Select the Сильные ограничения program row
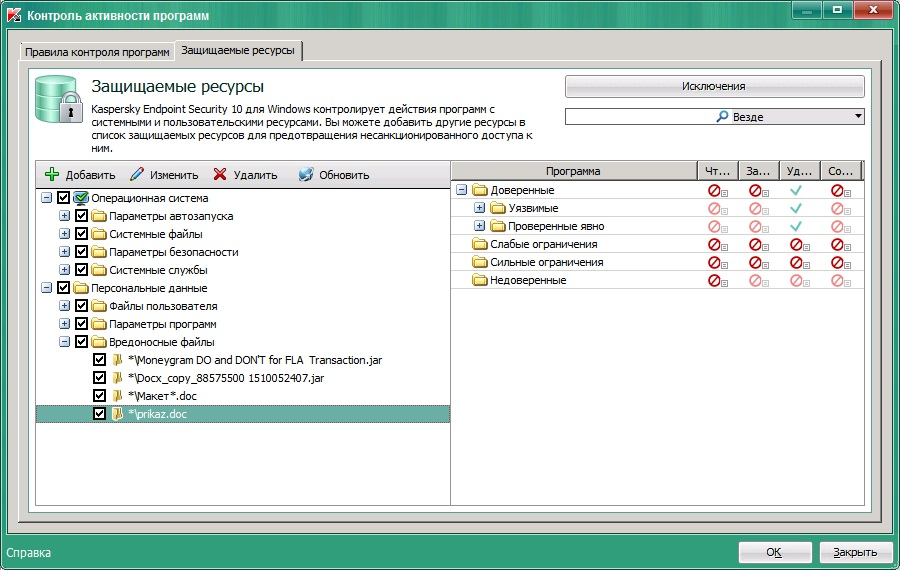Image resolution: width=900 pixels, height=570 pixels. (x=657, y=262)
